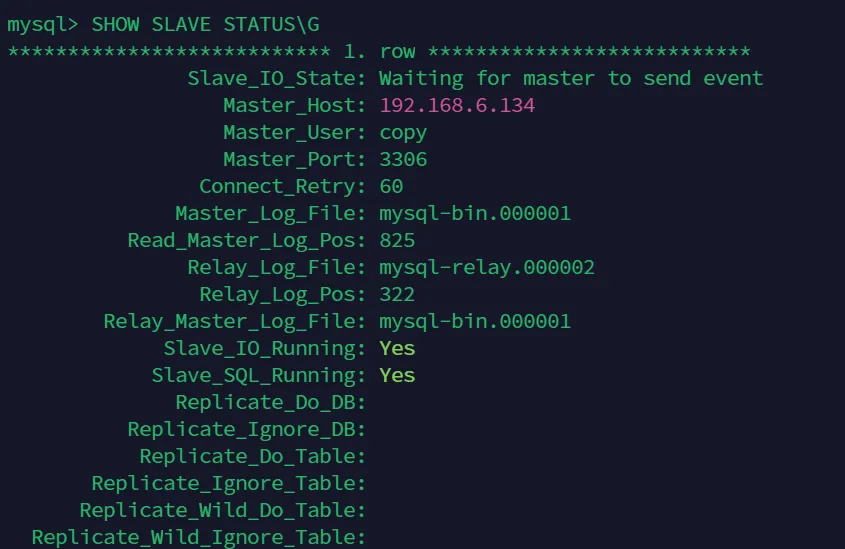Click the Connect_Retry value 60

(x=391, y=186)
